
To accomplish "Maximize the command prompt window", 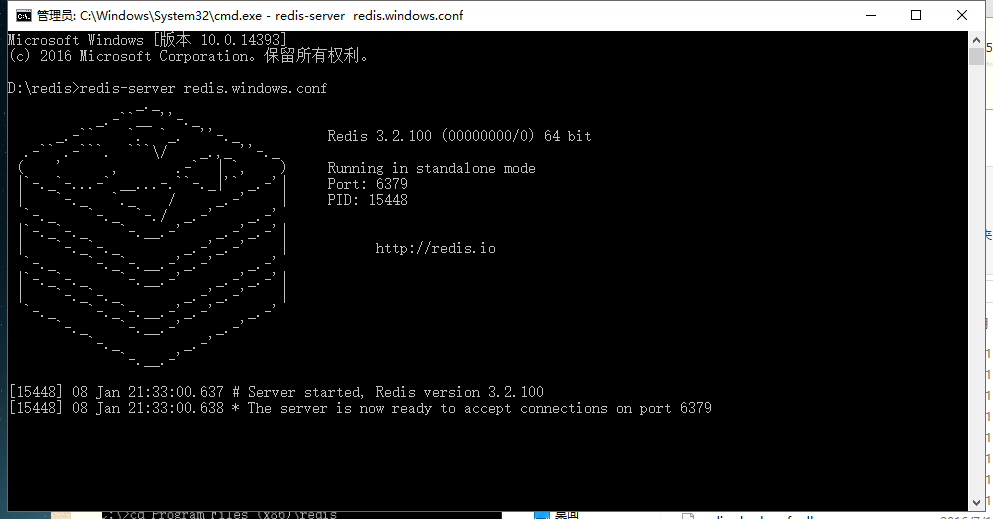I will (x=916, y=15).
